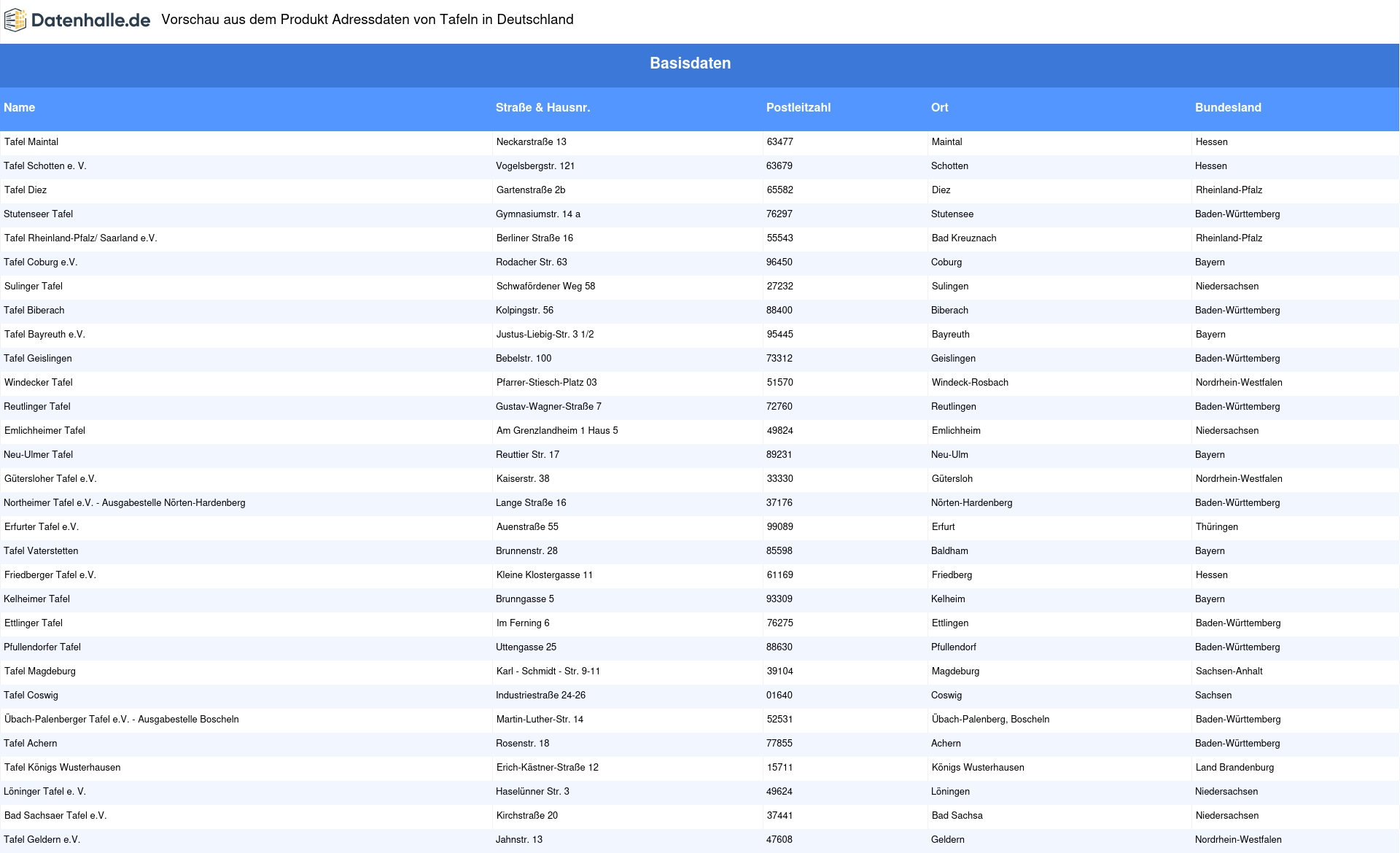Click the Tafel Diez name cell
The width and height of the screenshot is (1400, 853).
pyautogui.click(x=26, y=190)
